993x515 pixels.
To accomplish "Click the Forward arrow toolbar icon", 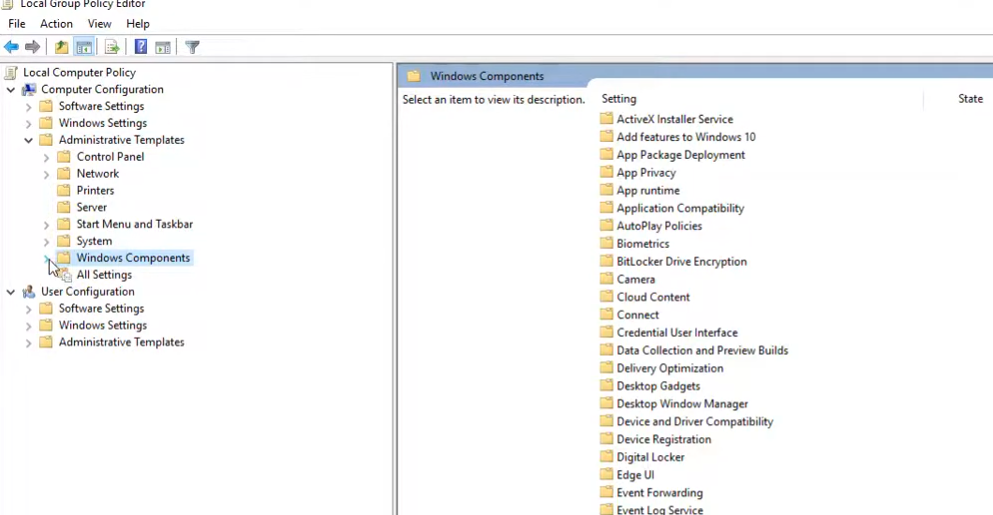I will 32,47.
